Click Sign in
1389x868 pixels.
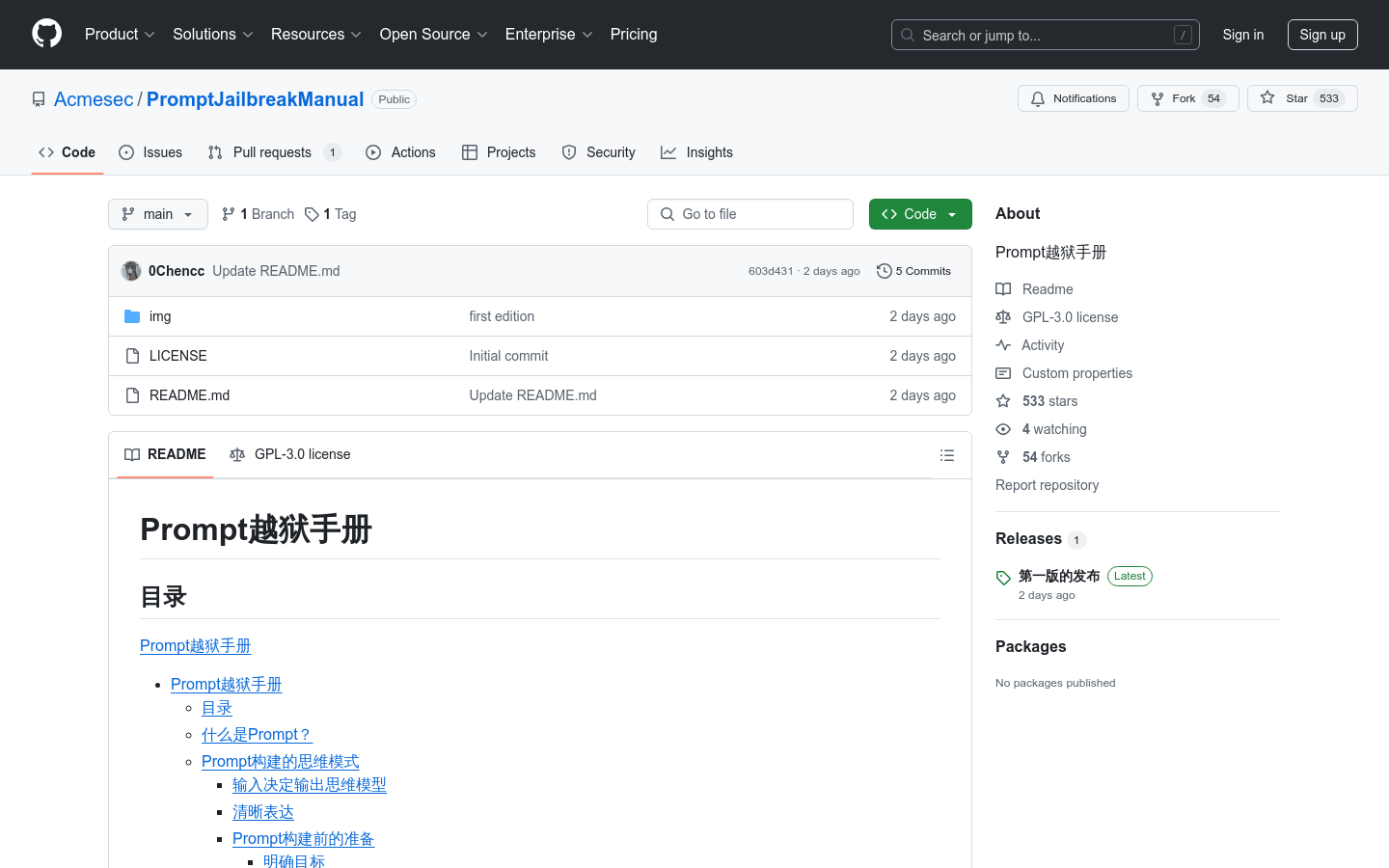(1243, 35)
